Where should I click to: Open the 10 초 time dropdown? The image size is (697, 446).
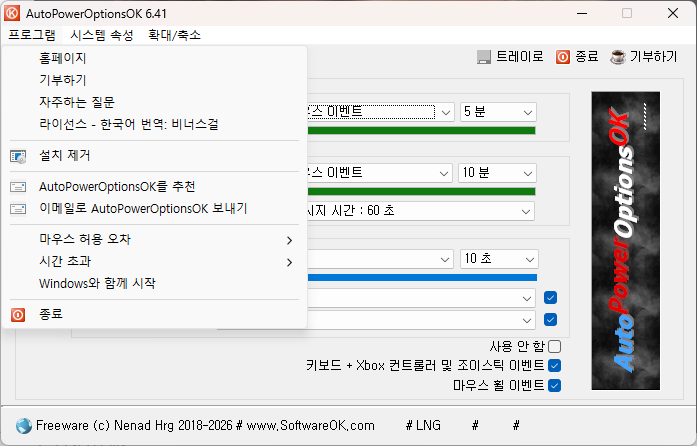click(x=499, y=259)
